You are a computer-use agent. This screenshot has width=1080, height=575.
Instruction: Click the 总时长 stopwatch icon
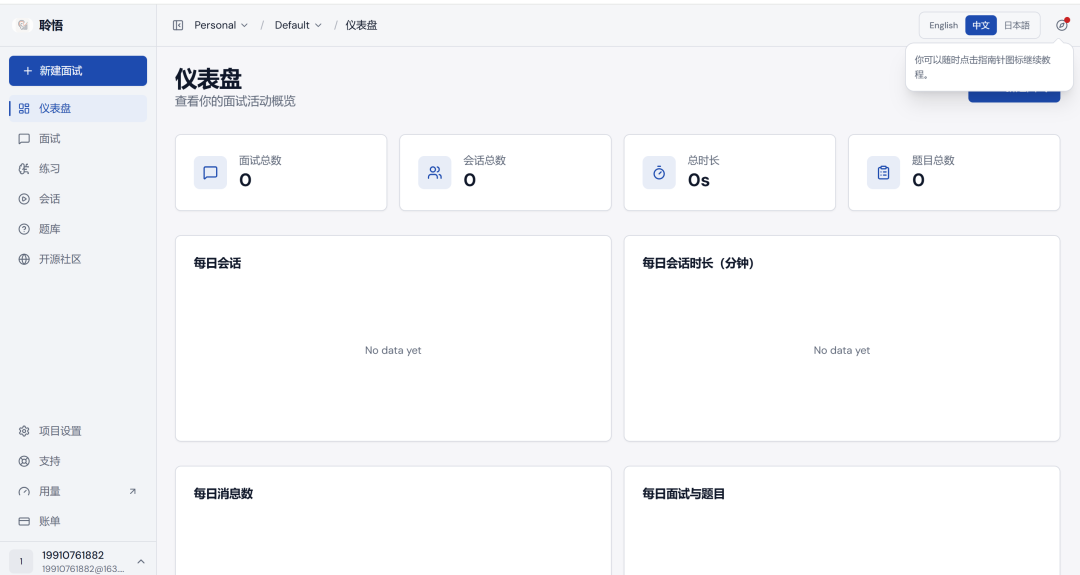click(659, 173)
